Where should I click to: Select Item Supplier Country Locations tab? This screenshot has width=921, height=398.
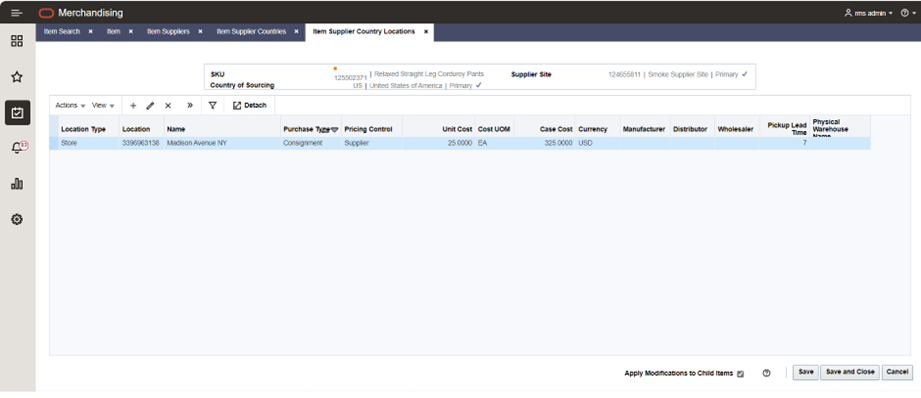coord(364,32)
